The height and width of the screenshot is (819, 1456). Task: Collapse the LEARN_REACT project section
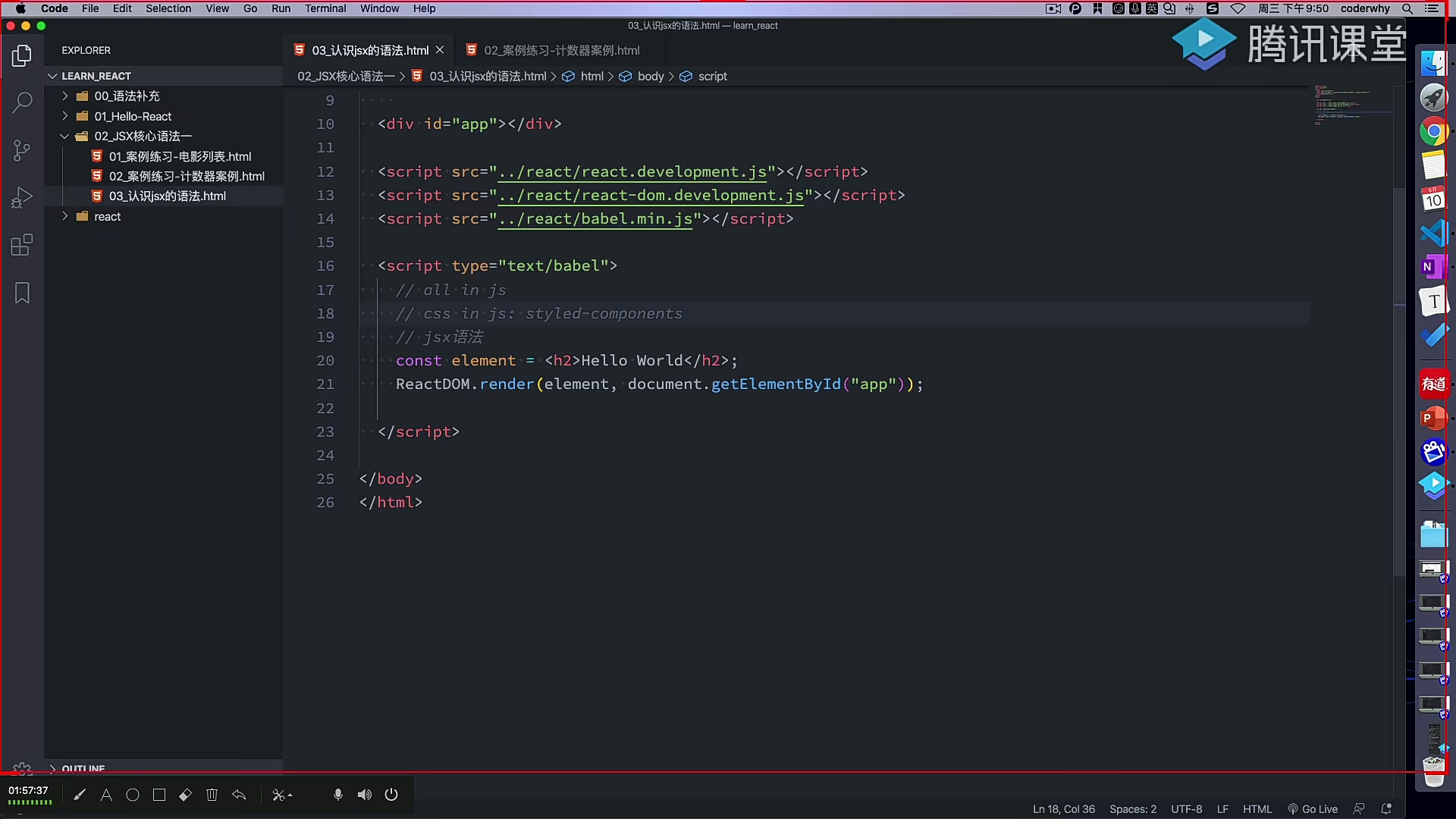click(x=163, y=76)
